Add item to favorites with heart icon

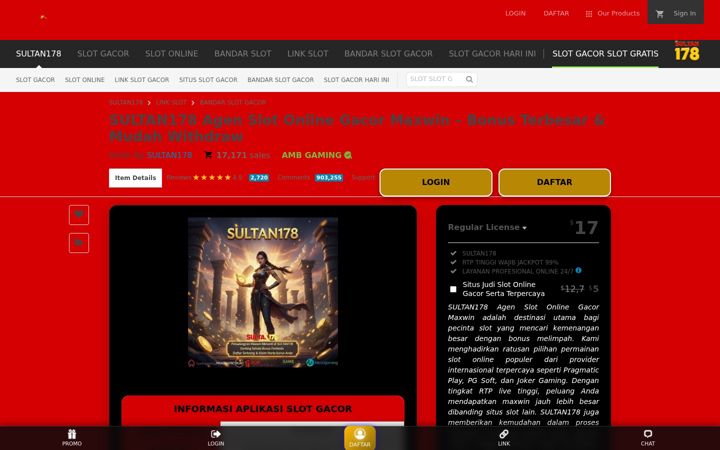(79, 214)
